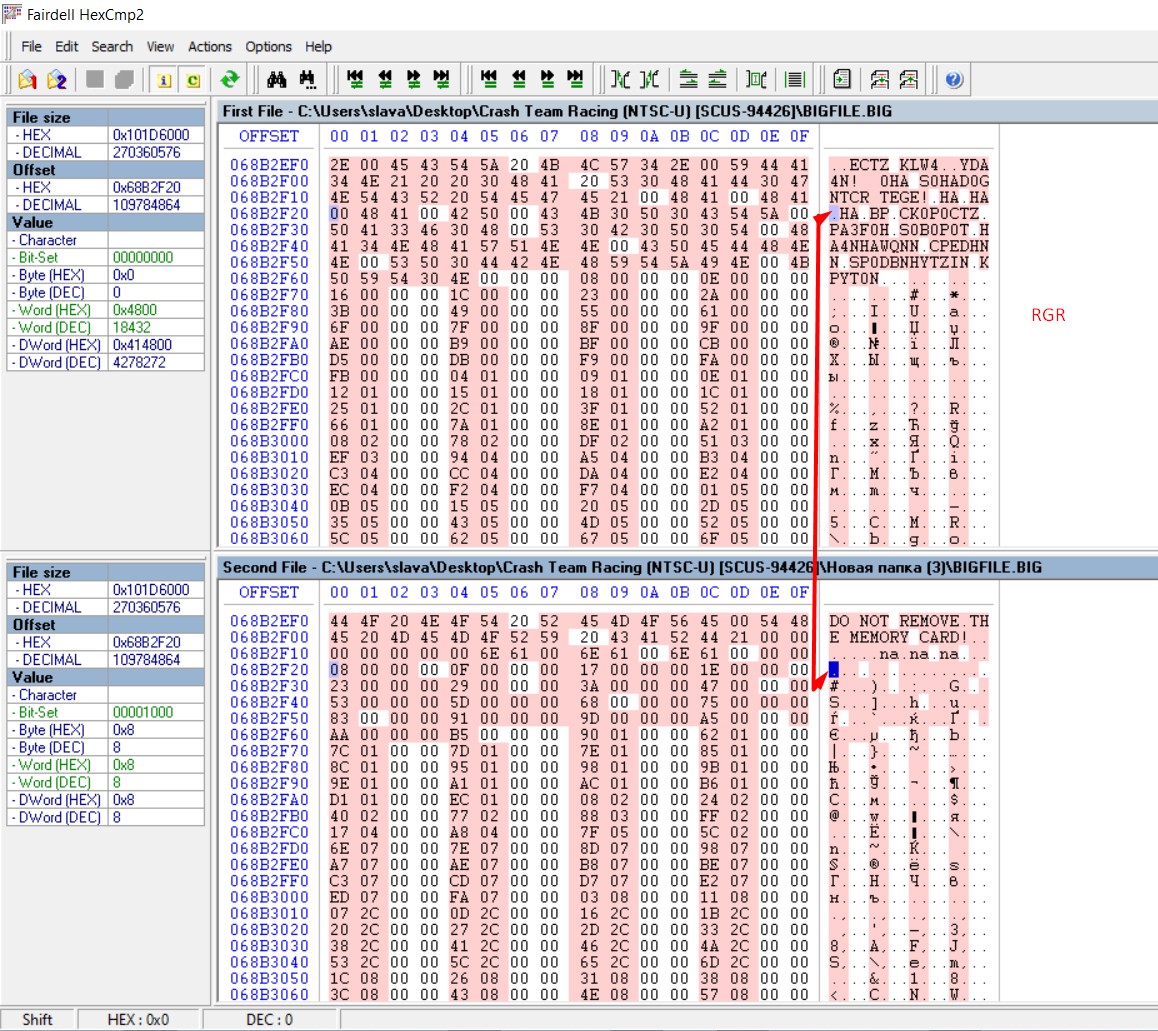
Task: Select offset 068B2F20 row in second file
Action: [x=269, y=670]
